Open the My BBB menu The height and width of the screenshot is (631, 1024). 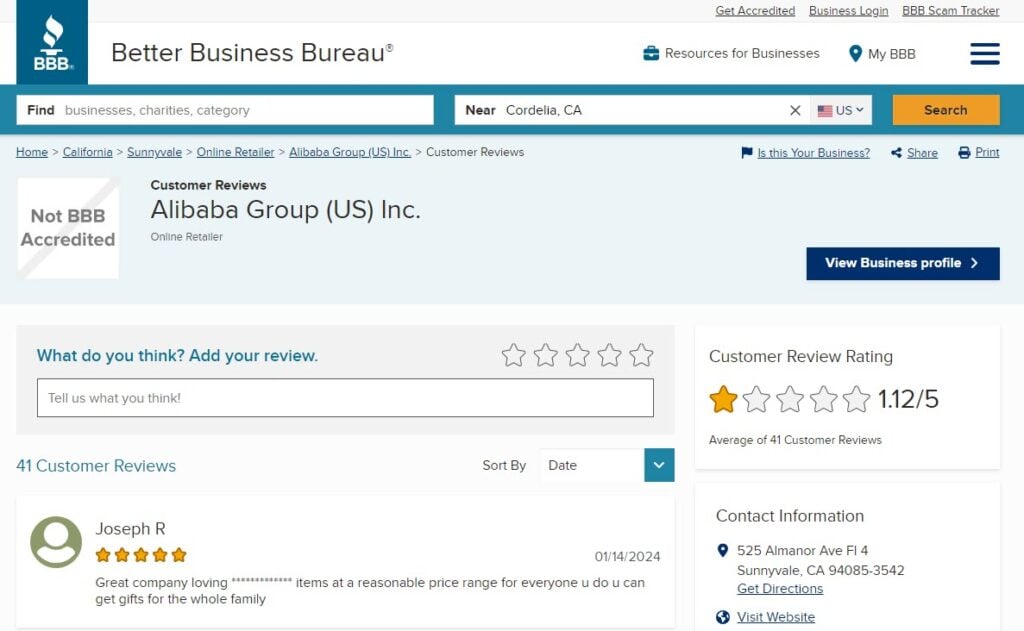click(x=891, y=54)
